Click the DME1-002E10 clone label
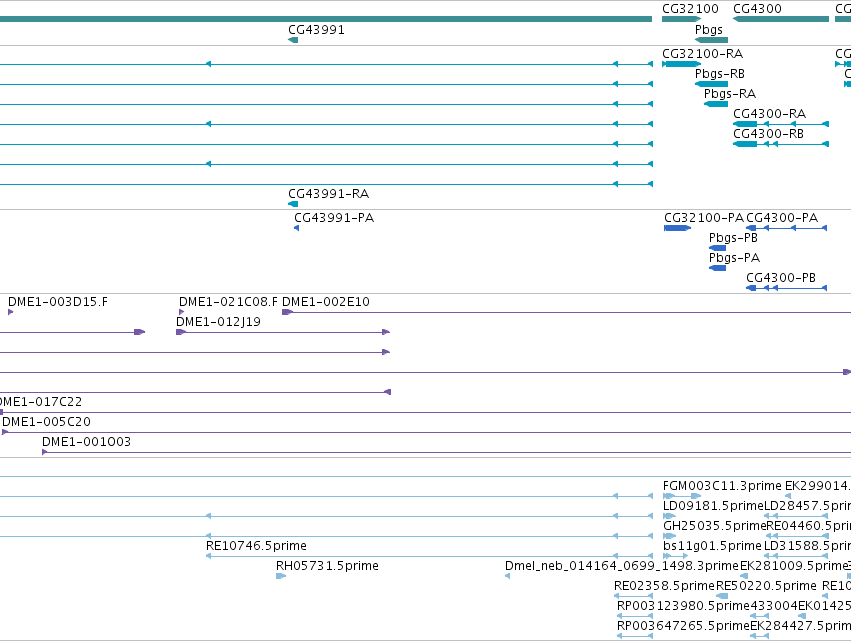 pos(326,302)
